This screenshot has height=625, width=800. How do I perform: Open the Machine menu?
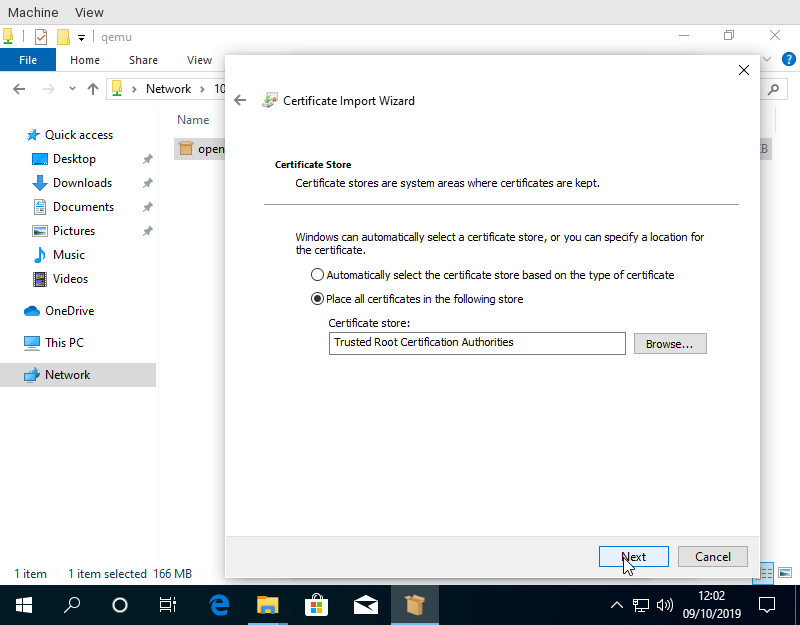(32, 12)
